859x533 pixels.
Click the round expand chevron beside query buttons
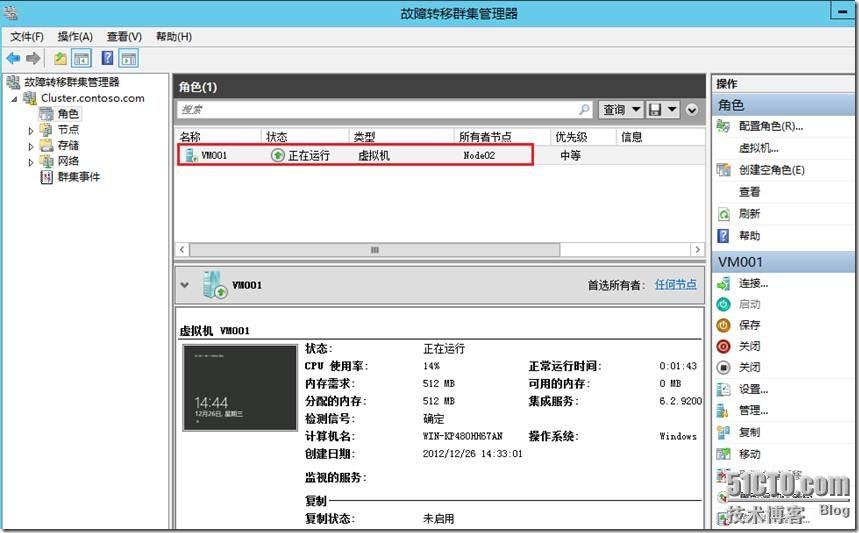click(692, 110)
